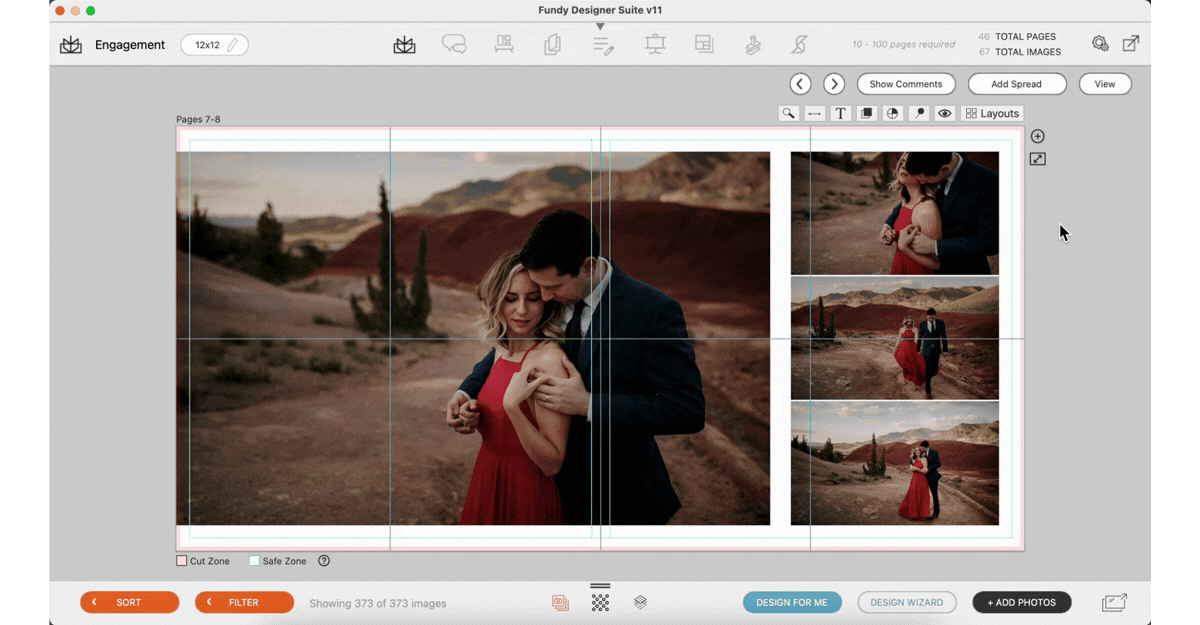This screenshot has width=1200, height=625.
Task: Toggle the eye preview icon
Action: pyautogui.click(x=945, y=114)
